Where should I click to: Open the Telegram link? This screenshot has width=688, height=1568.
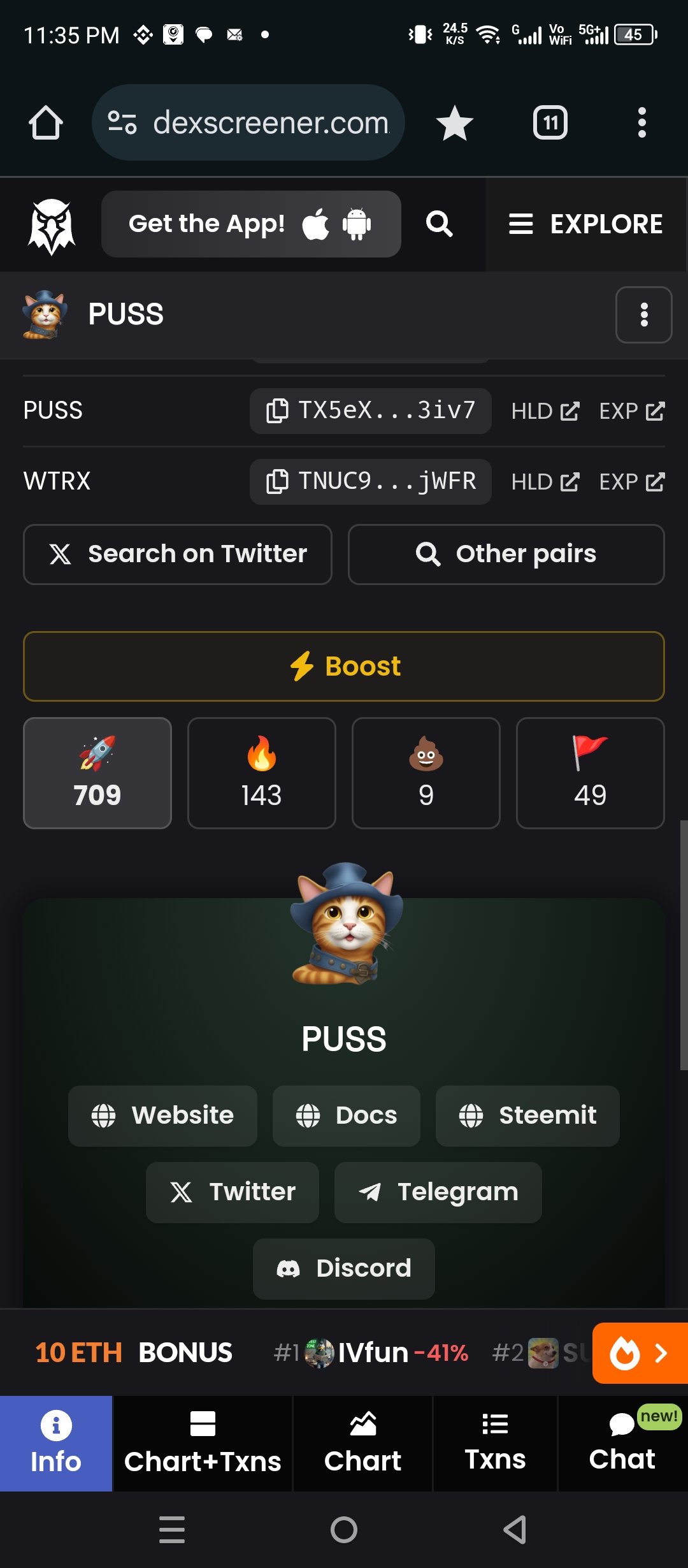438,1192
